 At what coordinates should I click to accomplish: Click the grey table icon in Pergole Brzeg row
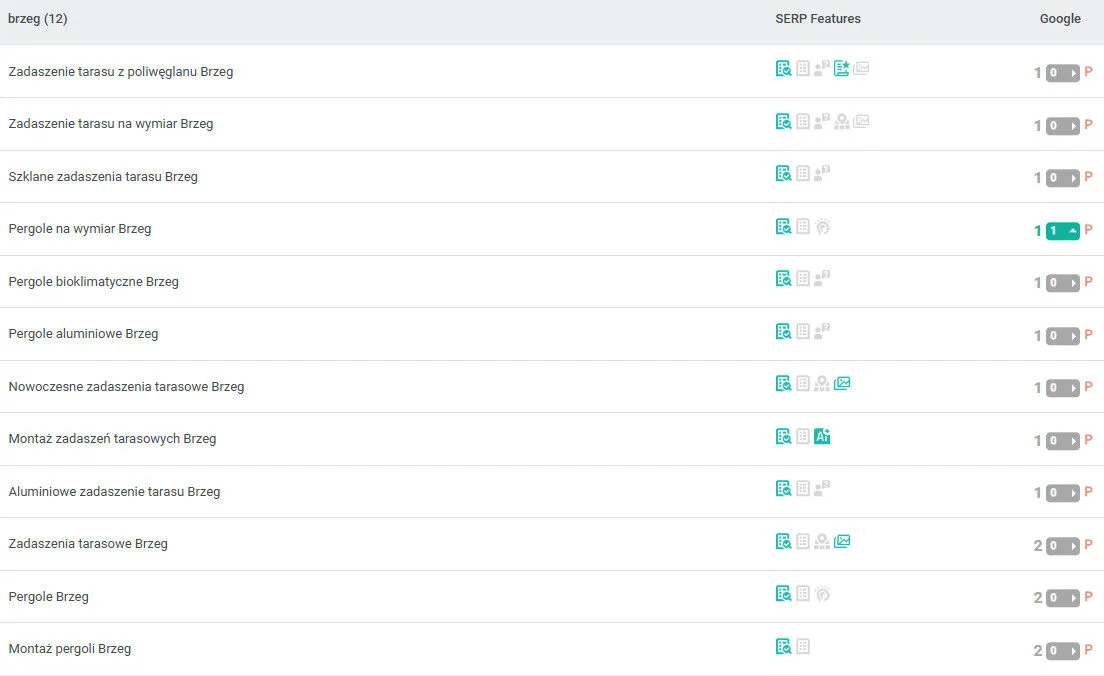[x=803, y=594]
